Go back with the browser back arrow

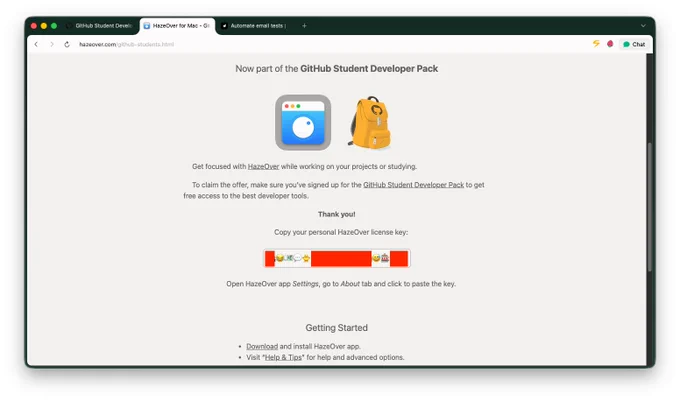tap(36, 44)
